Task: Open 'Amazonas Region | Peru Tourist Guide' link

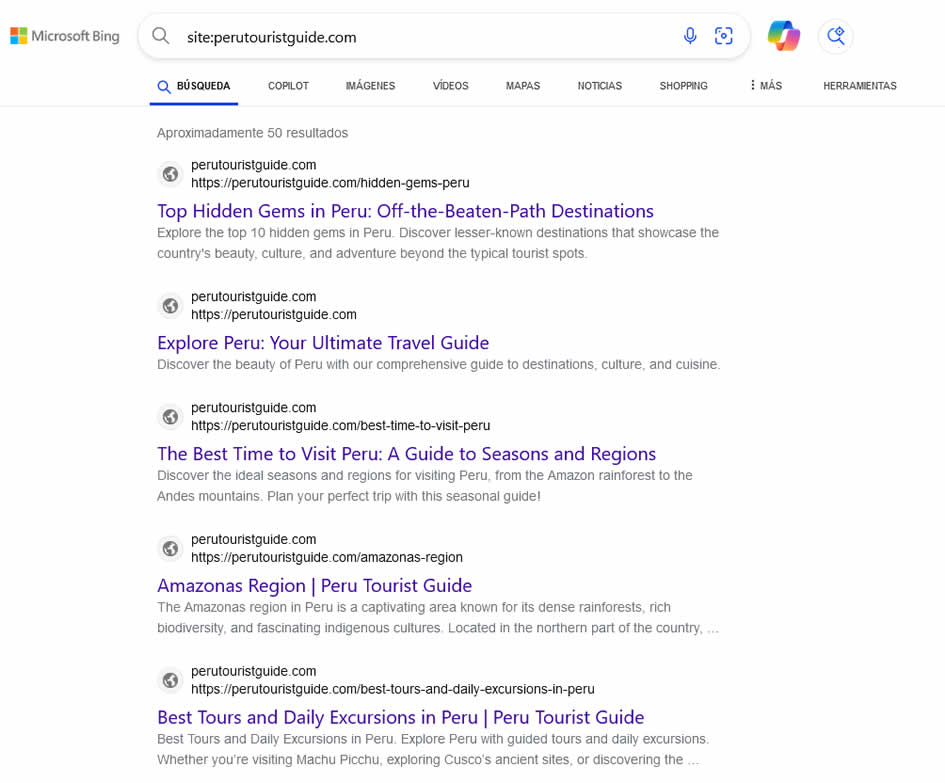Action: (315, 585)
